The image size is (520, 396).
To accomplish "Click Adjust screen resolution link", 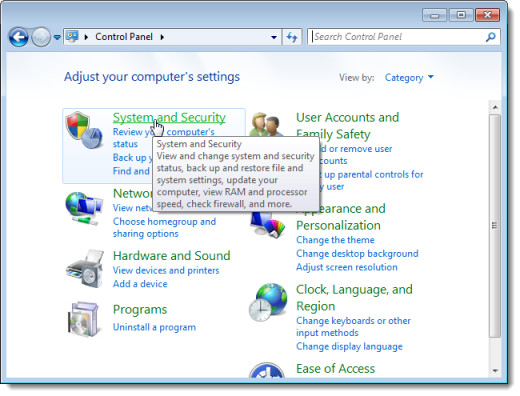I will (347, 267).
